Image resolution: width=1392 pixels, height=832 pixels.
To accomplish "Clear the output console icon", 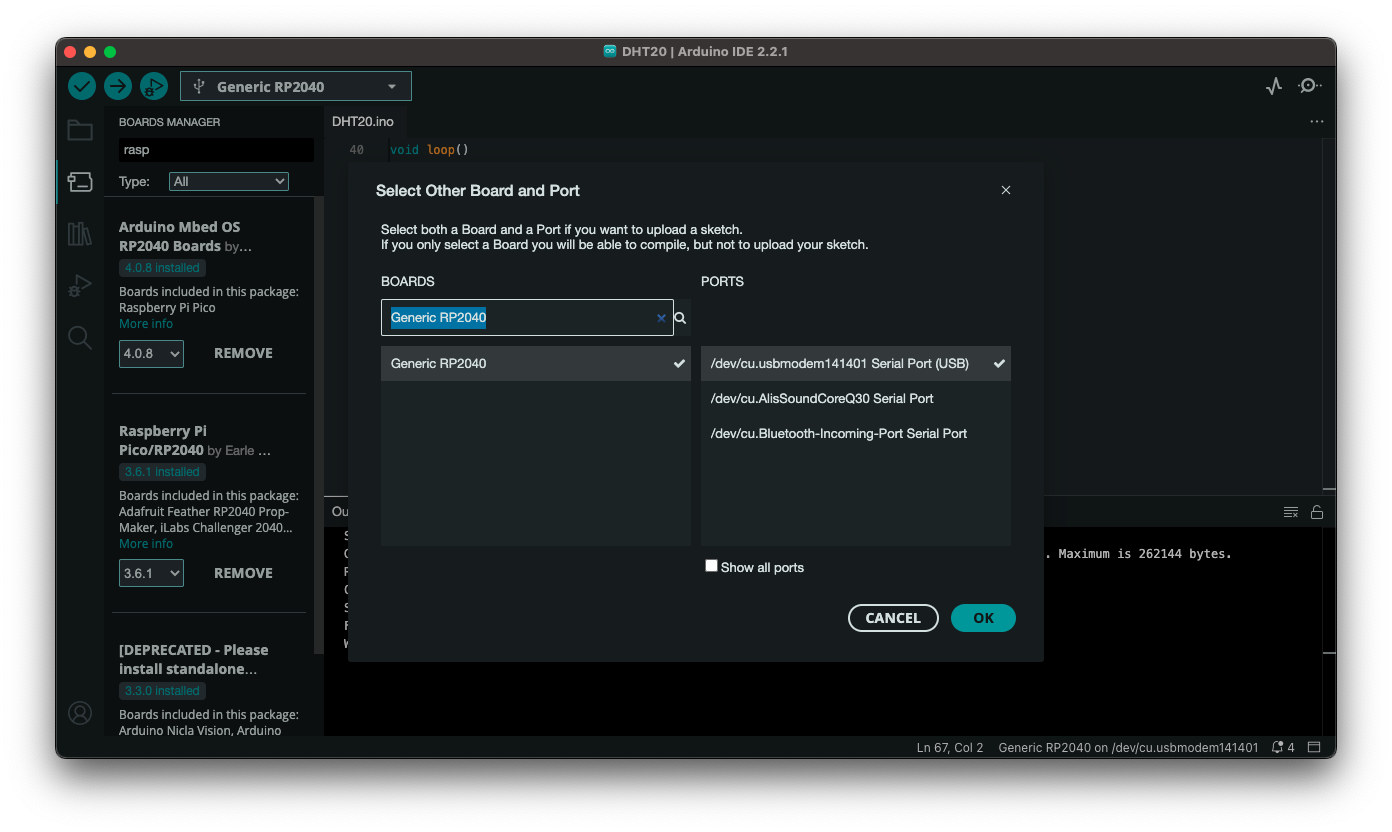I will click(x=1291, y=512).
